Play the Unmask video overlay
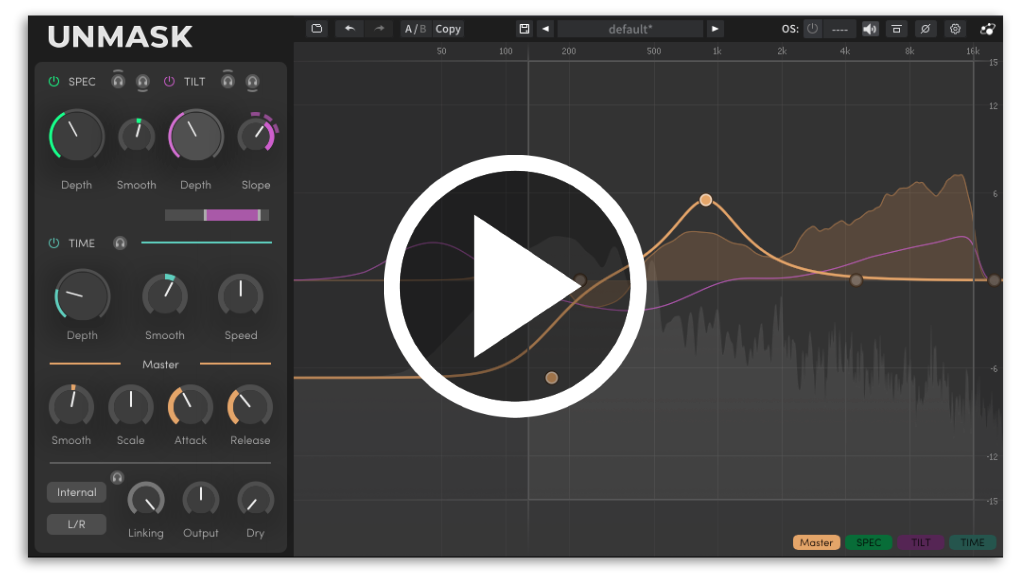 tap(515, 286)
